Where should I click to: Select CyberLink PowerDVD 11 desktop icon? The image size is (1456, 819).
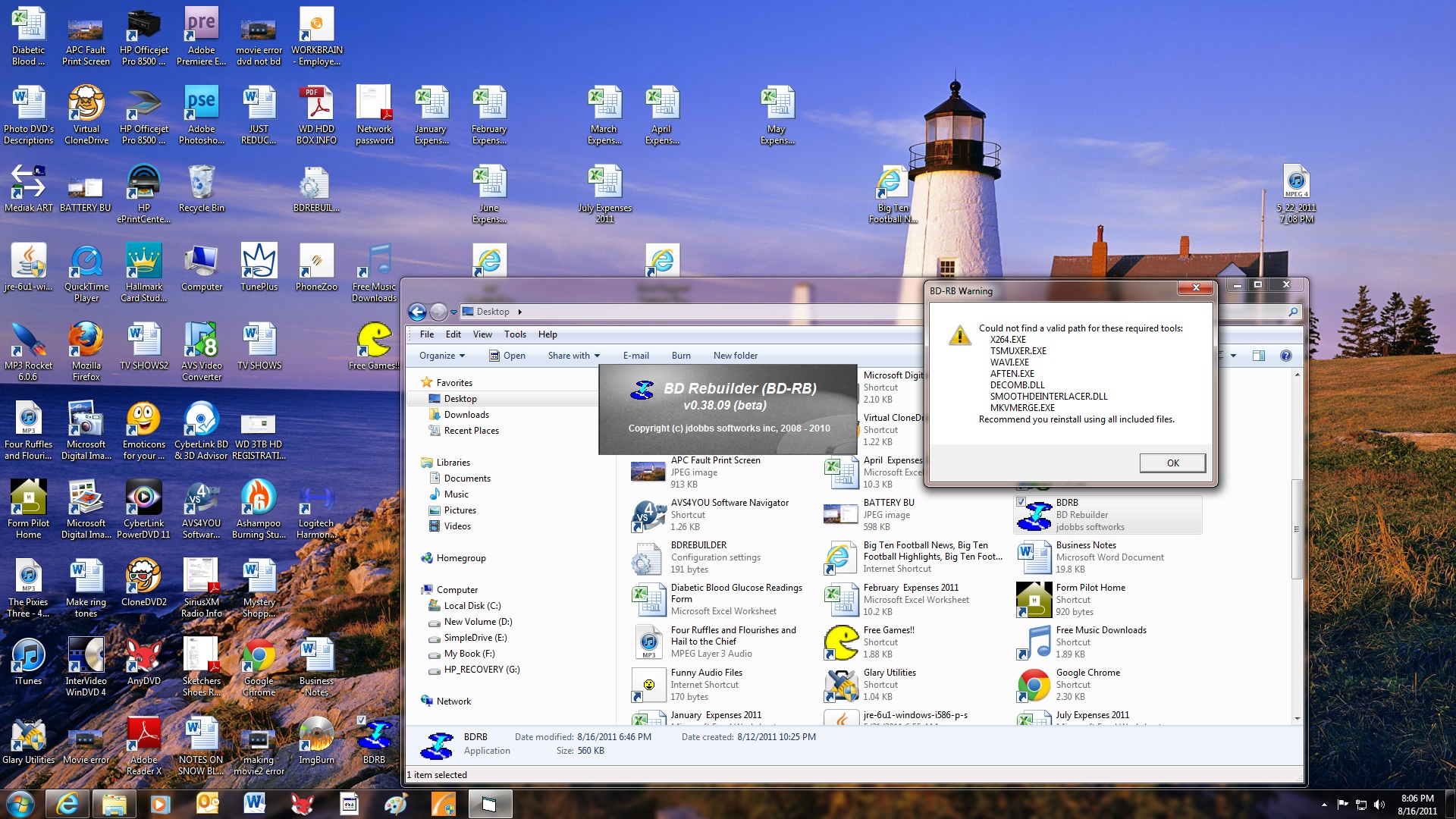[143, 510]
